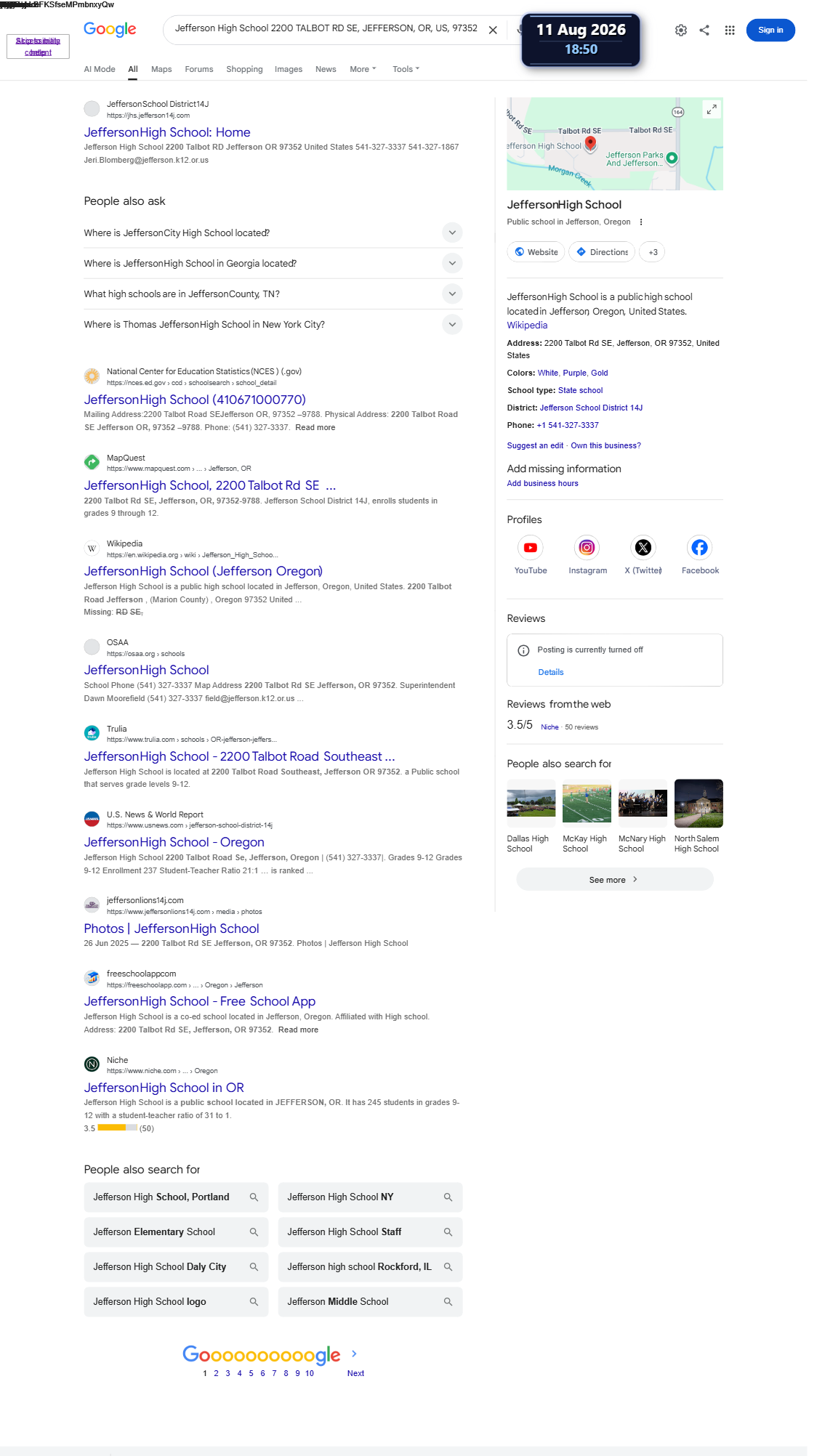817x1456 pixels.
Task: Click Own this business? link
Action: [x=605, y=446]
